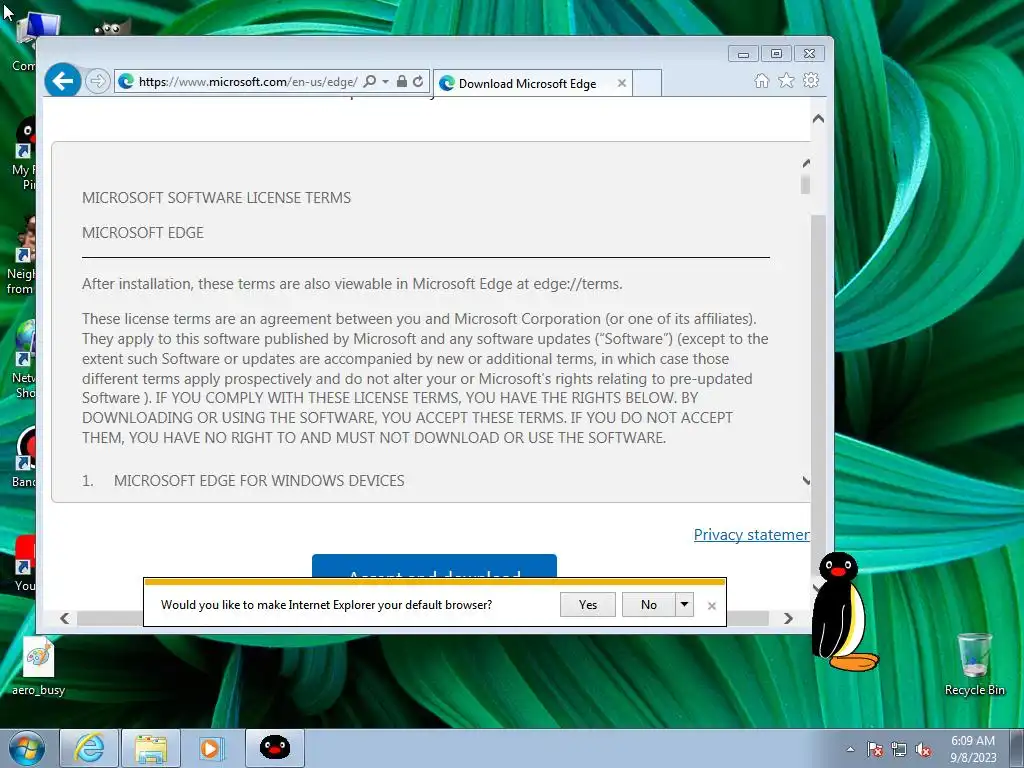Click the forward navigation arrow in Internet Explorer
The height and width of the screenshot is (768, 1024).
(x=97, y=82)
